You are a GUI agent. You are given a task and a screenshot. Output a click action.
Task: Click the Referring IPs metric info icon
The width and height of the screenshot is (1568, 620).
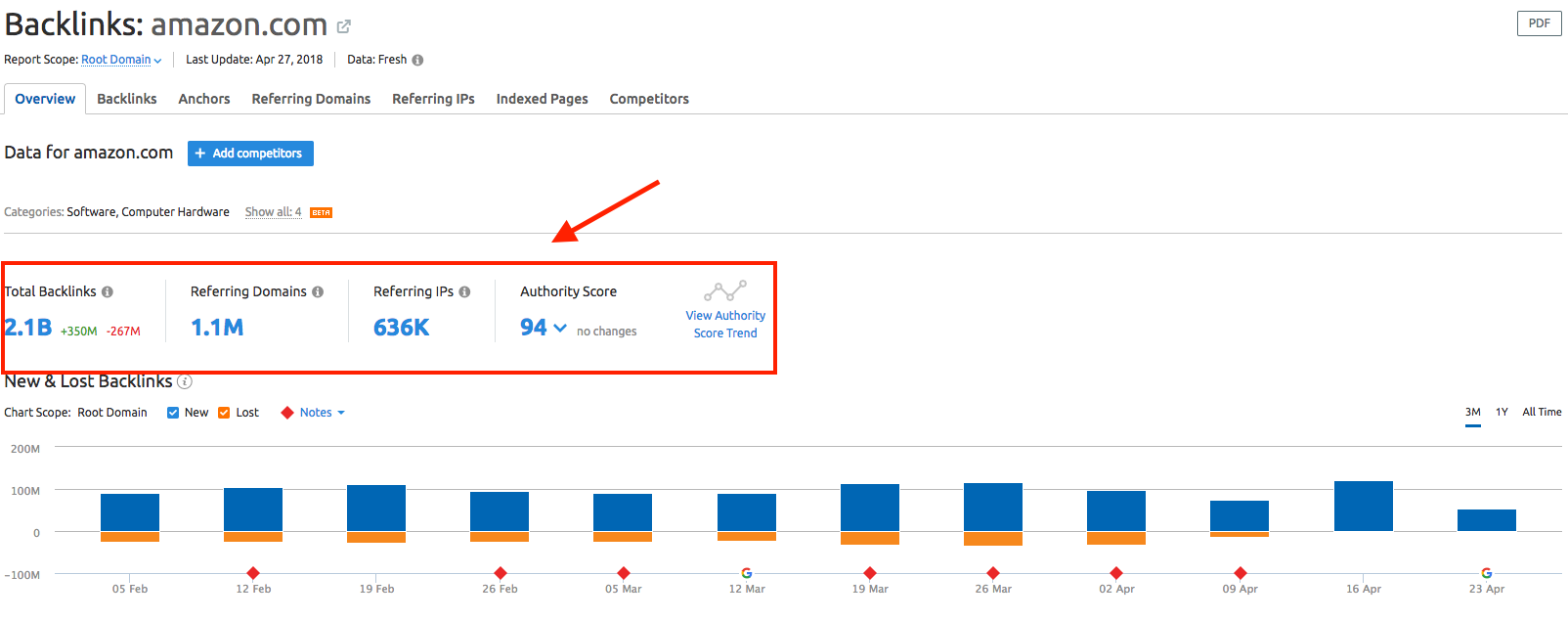coord(464,291)
